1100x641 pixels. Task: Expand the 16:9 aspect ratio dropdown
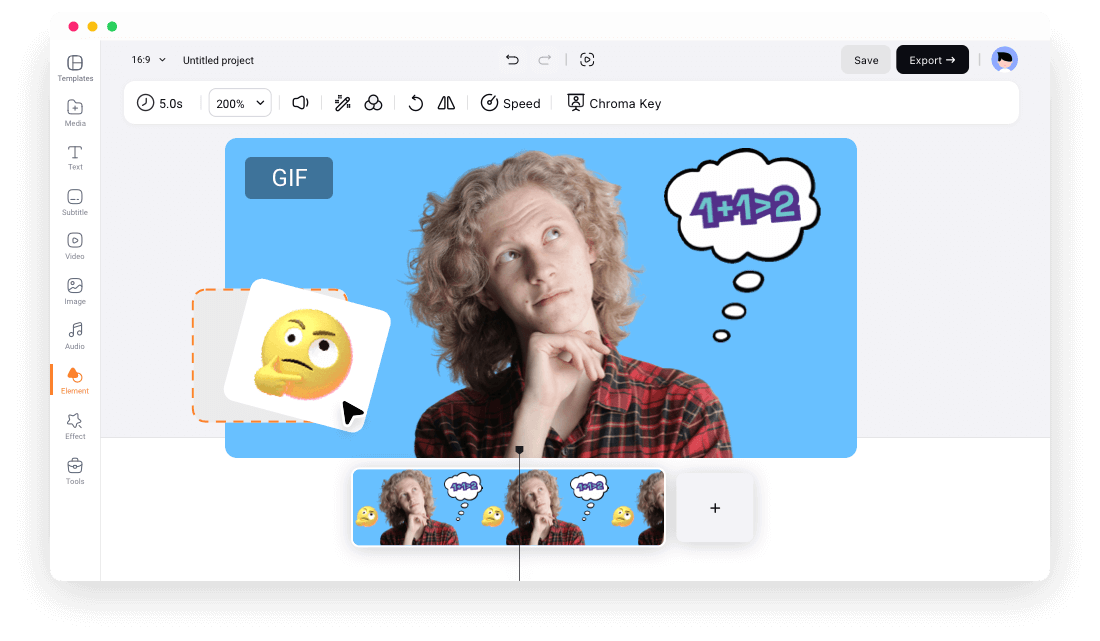point(149,60)
